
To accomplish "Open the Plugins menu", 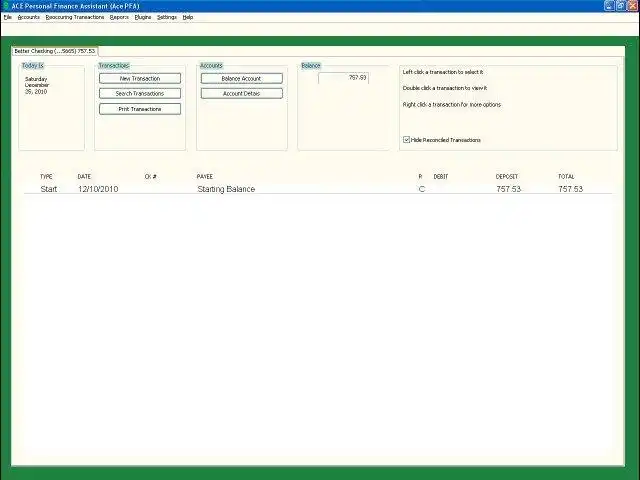I will point(143,17).
